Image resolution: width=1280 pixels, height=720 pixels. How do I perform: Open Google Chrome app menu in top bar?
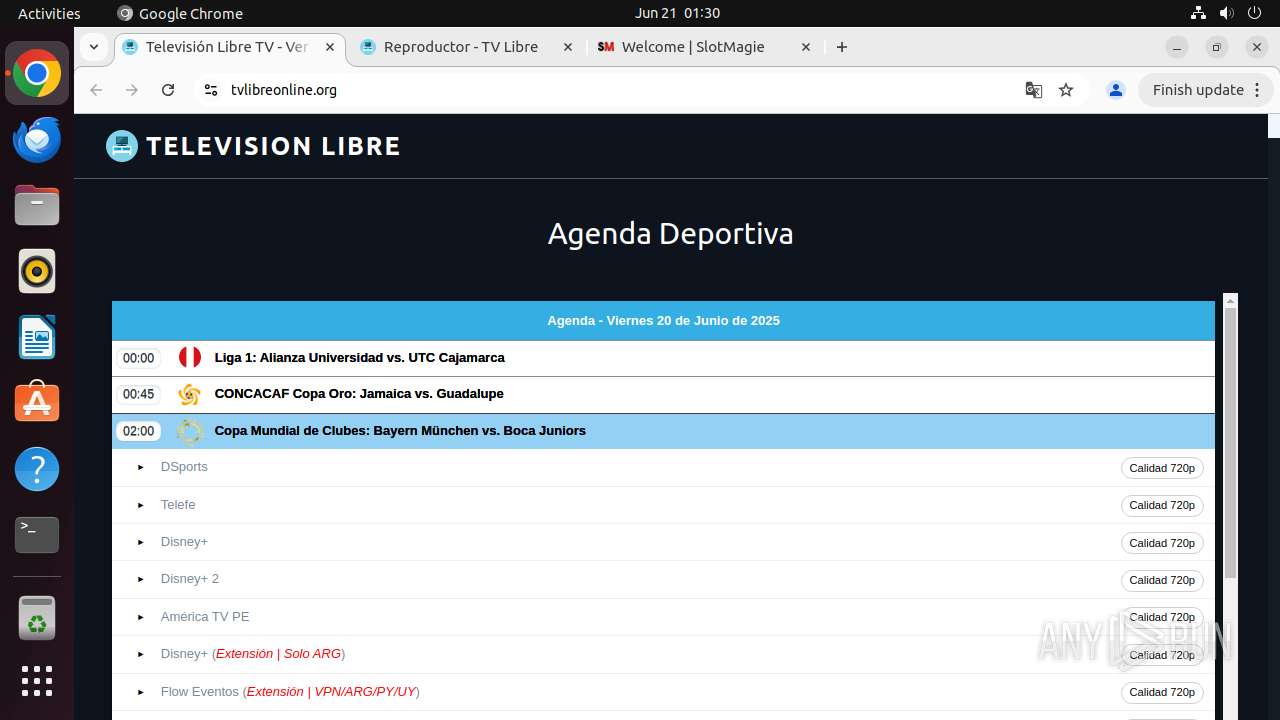180,13
